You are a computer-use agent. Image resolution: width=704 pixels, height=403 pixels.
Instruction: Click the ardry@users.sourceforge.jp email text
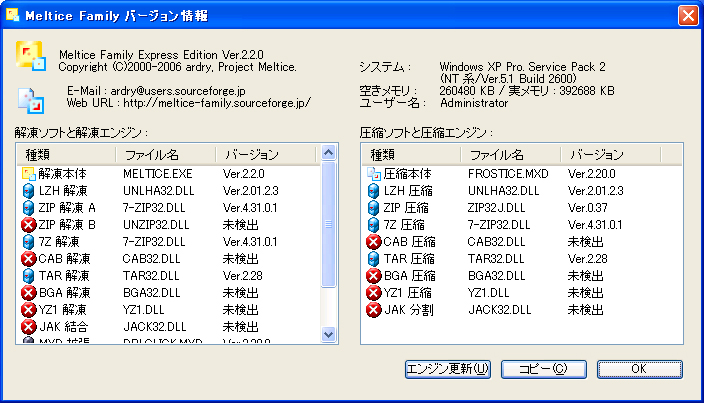(178, 91)
